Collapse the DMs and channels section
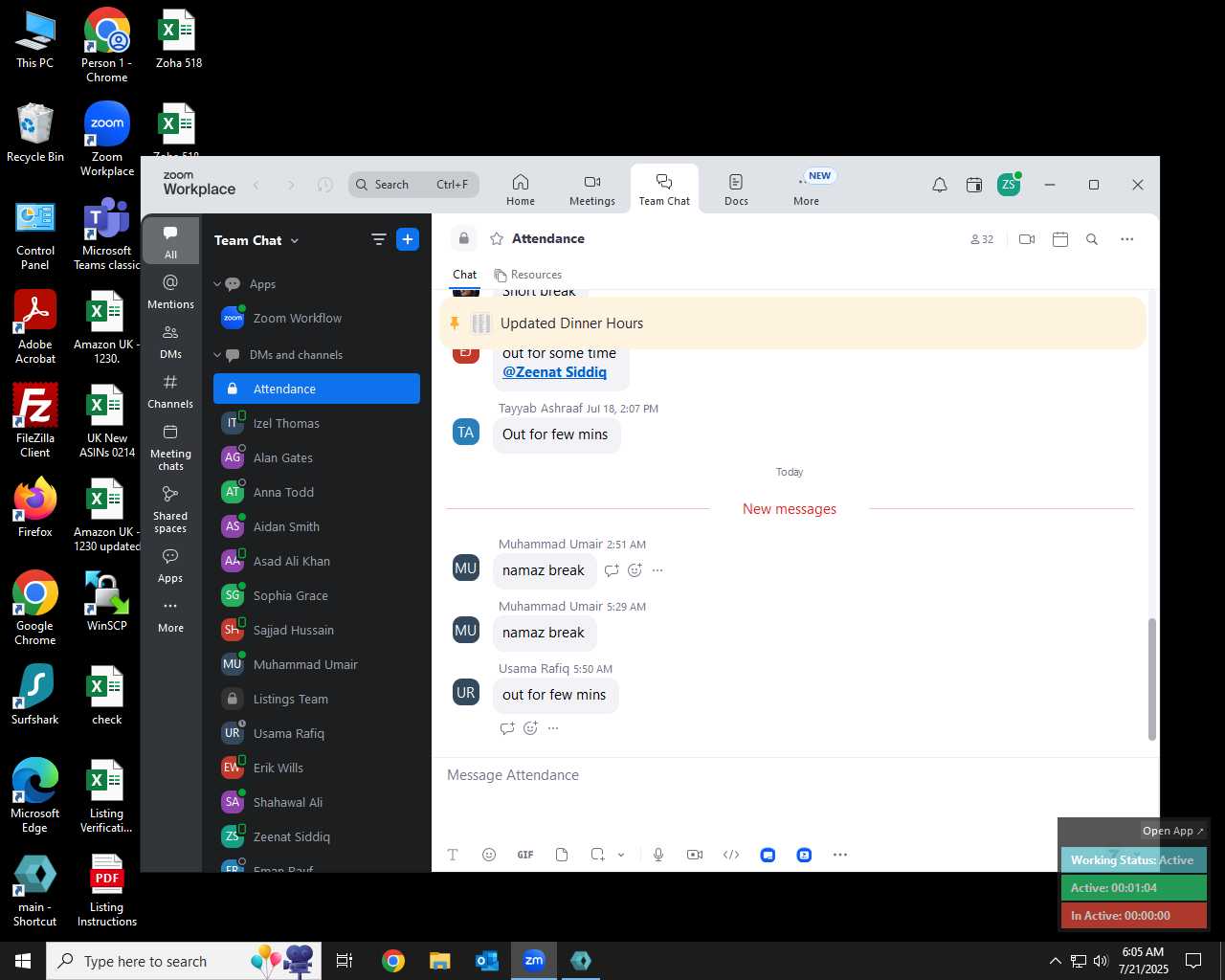 (x=217, y=355)
